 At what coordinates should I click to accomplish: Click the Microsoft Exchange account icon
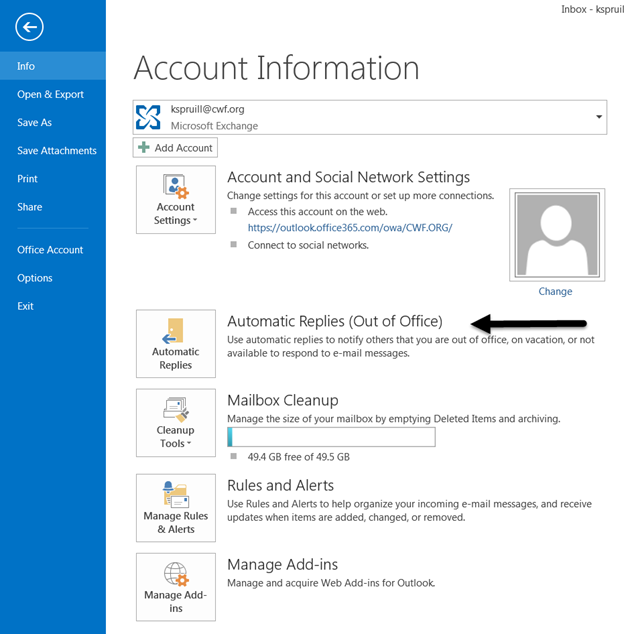point(148,117)
